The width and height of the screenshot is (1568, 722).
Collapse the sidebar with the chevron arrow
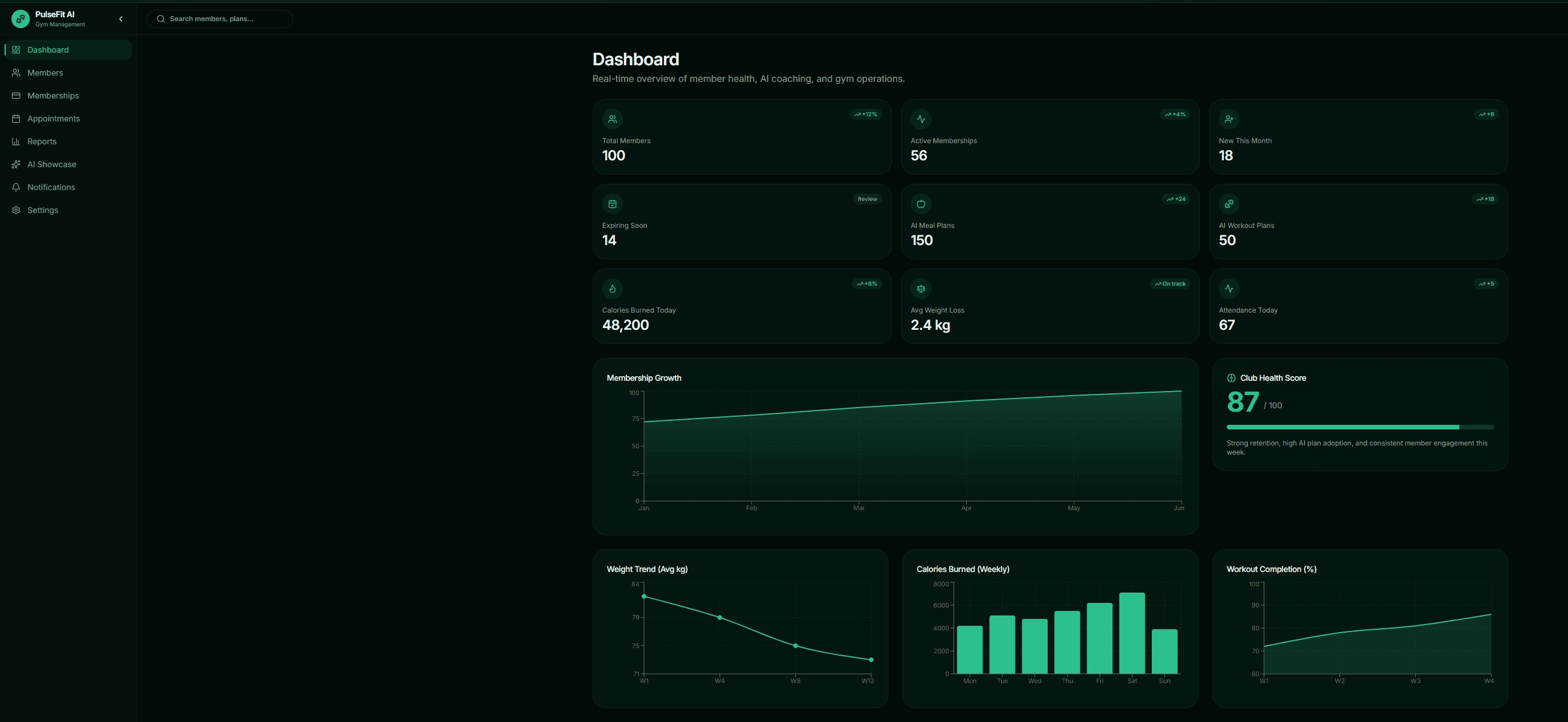pyautogui.click(x=121, y=19)
